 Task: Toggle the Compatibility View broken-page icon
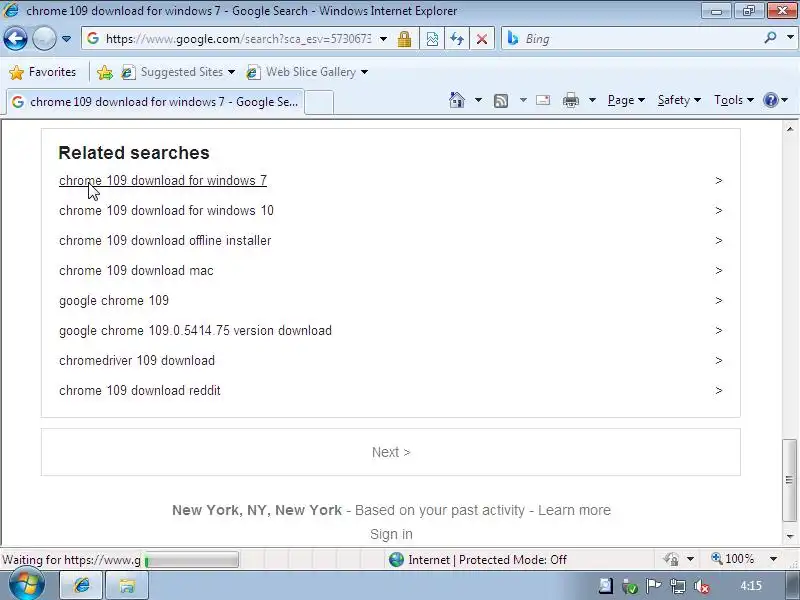tap(432, 39)
